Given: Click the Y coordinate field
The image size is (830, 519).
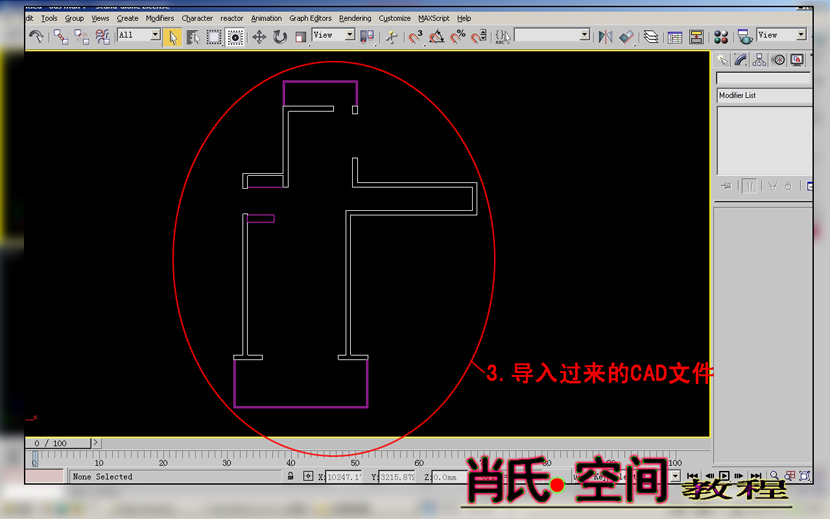Looking at the screenshot, I should tap(396, 477).
